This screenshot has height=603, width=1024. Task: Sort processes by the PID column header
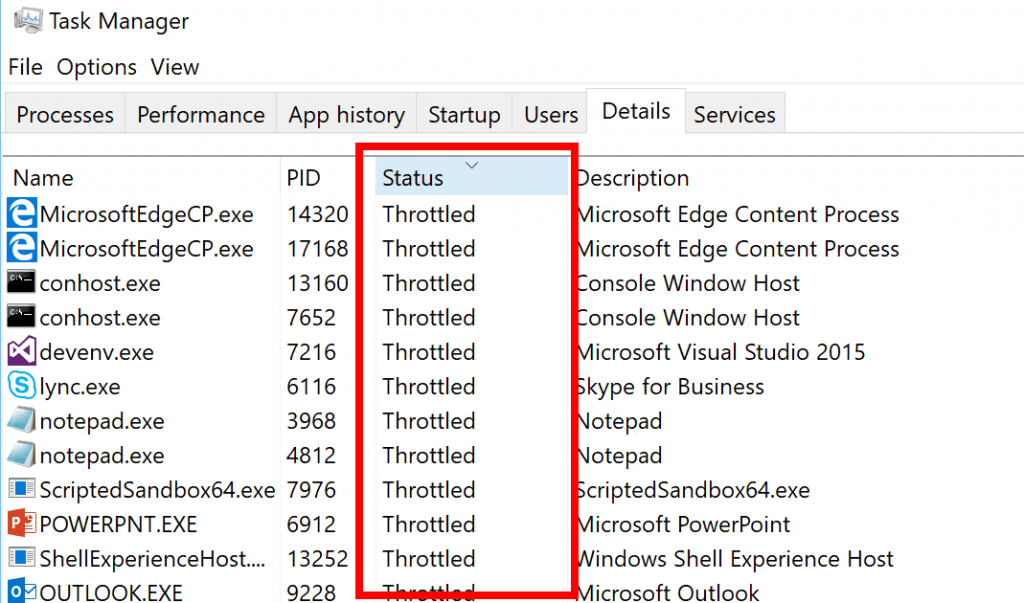pos(303,177)
